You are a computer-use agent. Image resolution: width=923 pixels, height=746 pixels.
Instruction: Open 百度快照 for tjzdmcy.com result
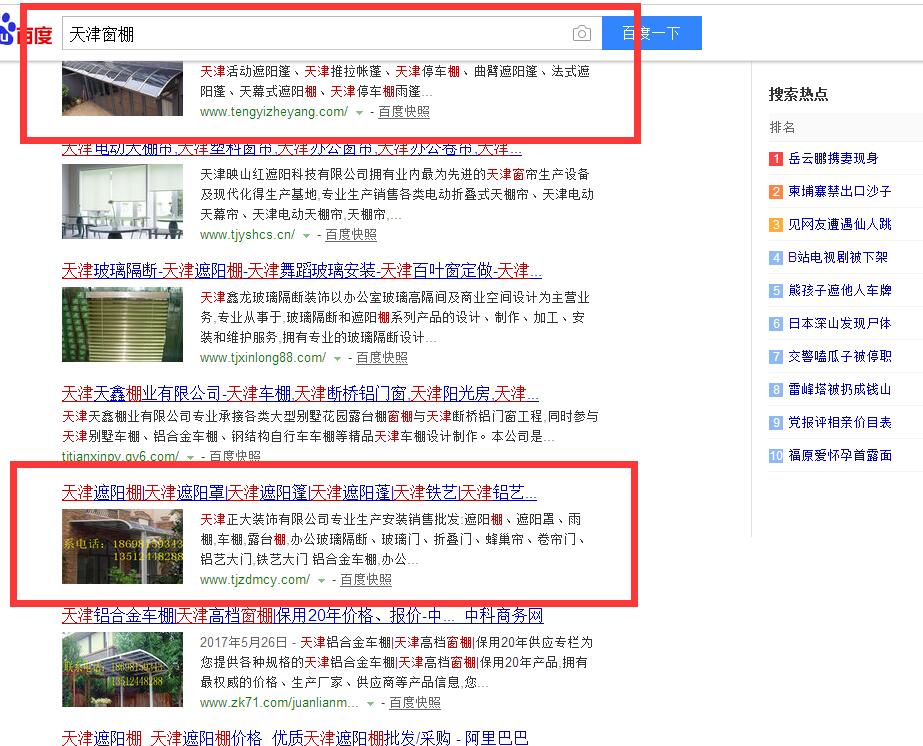click(x=366, y=580)
